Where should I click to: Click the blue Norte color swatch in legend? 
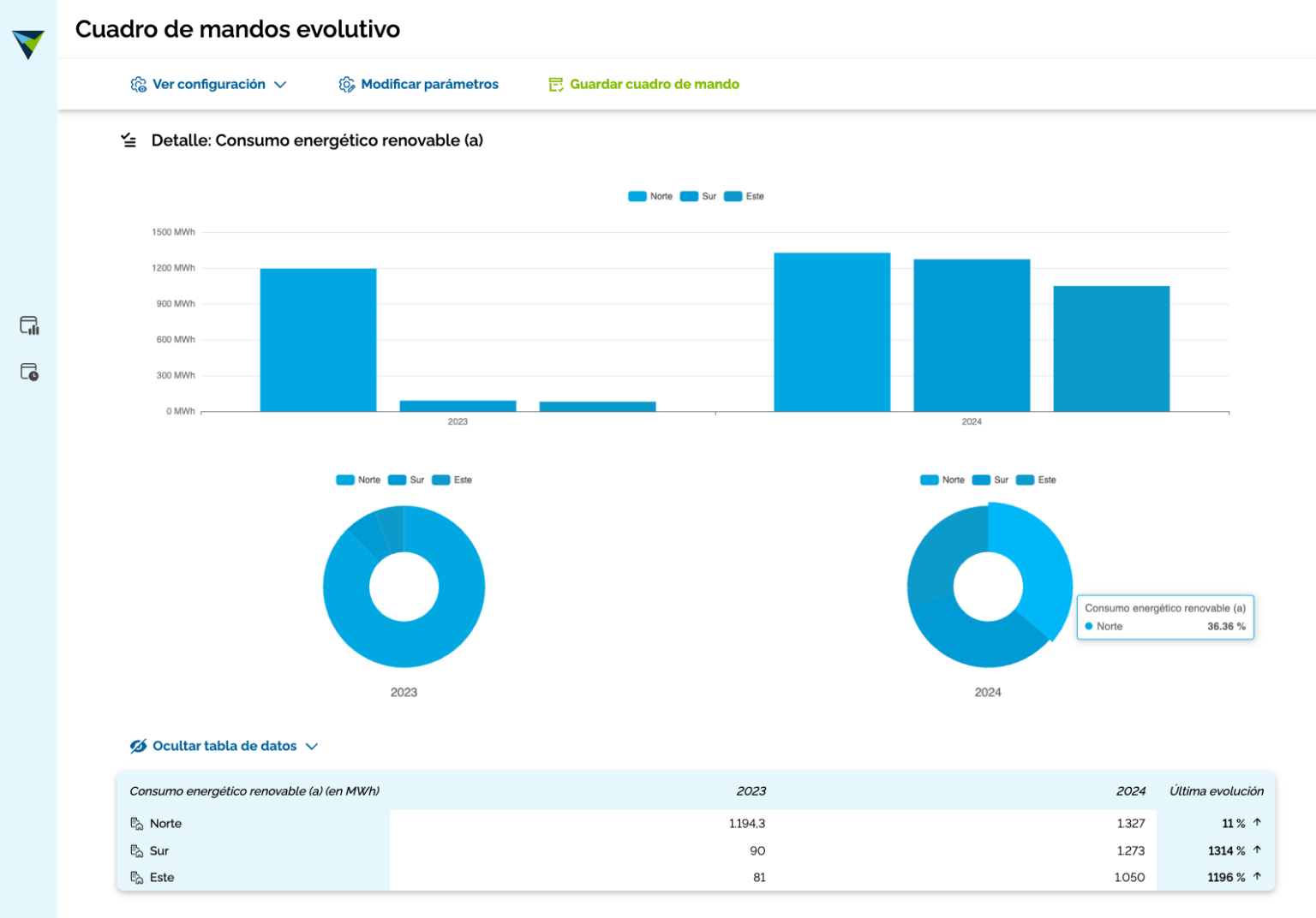pyautogui.click(x=637, y=196)
